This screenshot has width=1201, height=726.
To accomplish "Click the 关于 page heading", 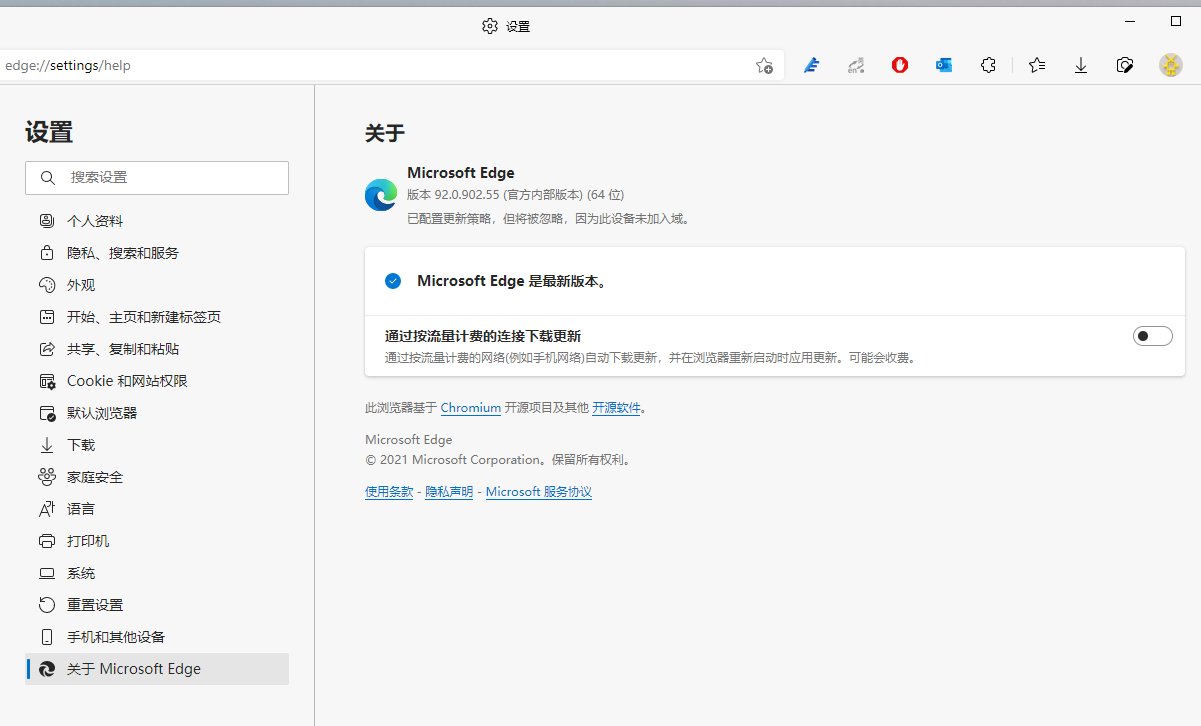I will click(x=385, y=133).
